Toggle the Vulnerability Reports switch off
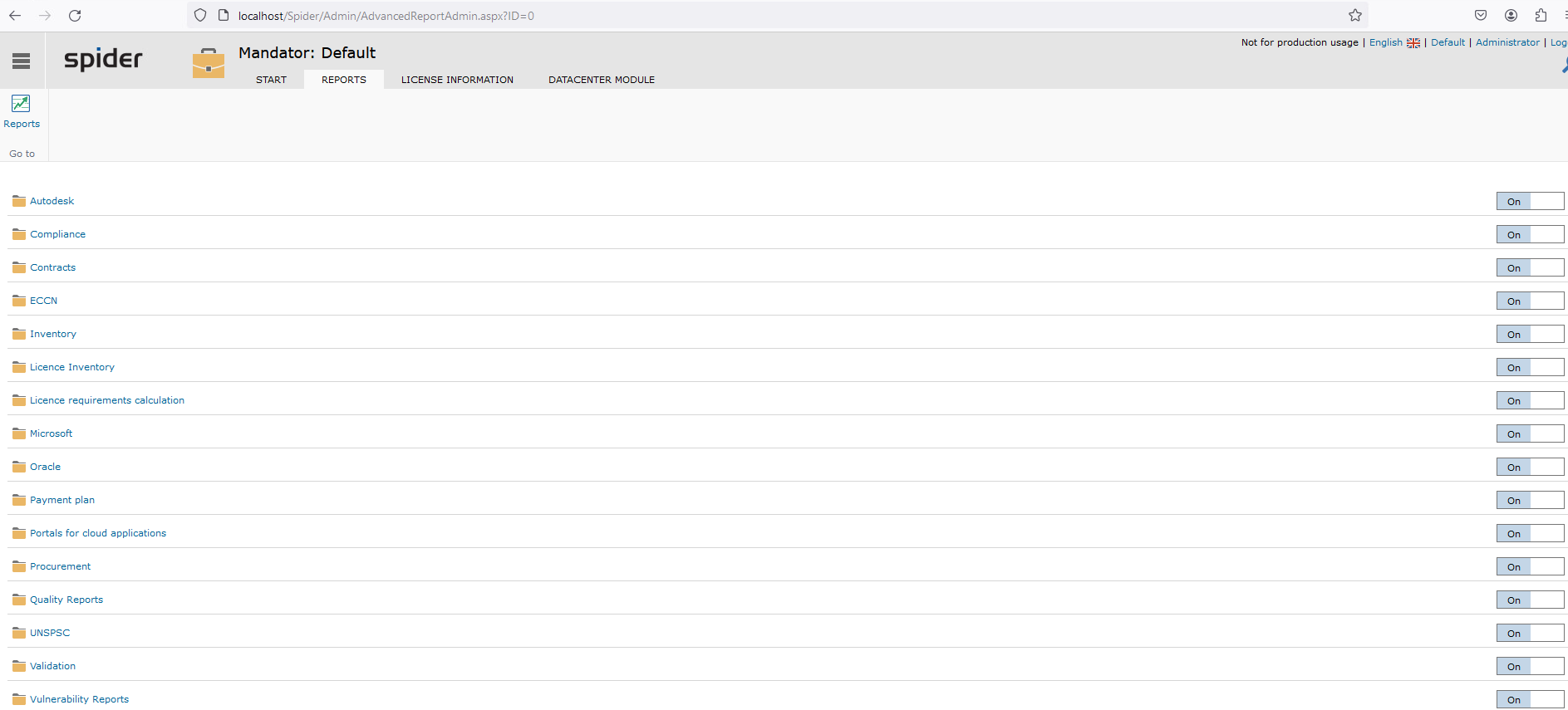Screen dimensions: 1568x710 (x=1531, y=699)
